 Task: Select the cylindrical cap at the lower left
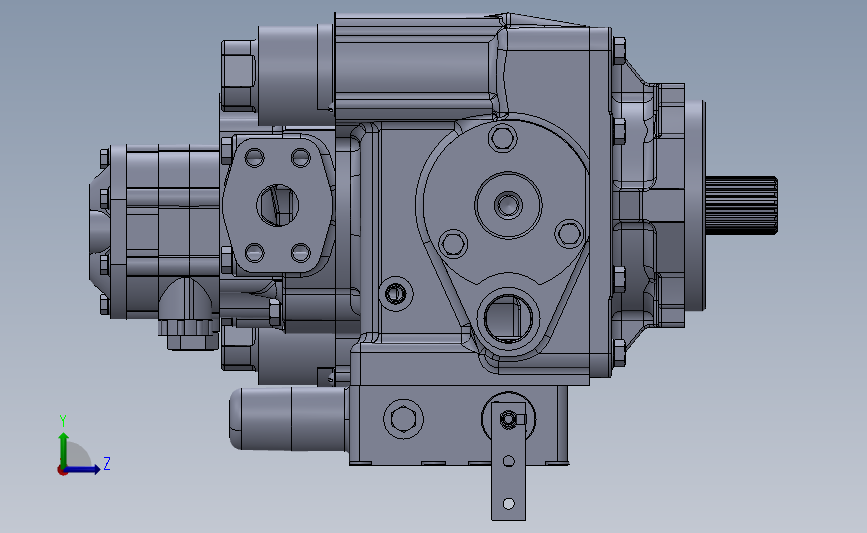(x=288, y=418)
